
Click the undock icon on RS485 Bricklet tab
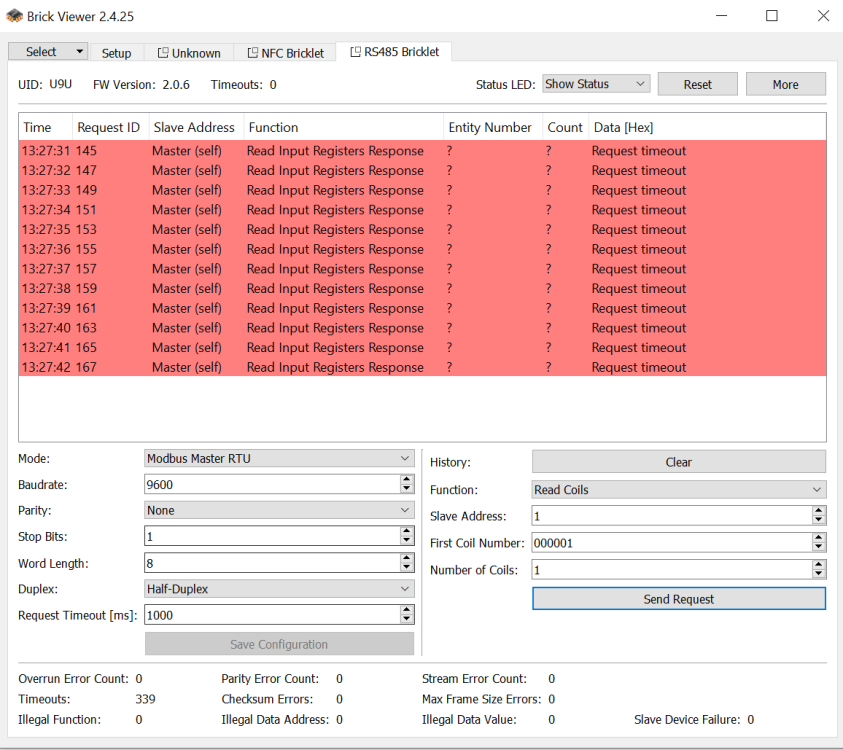[x=355, y=52]
